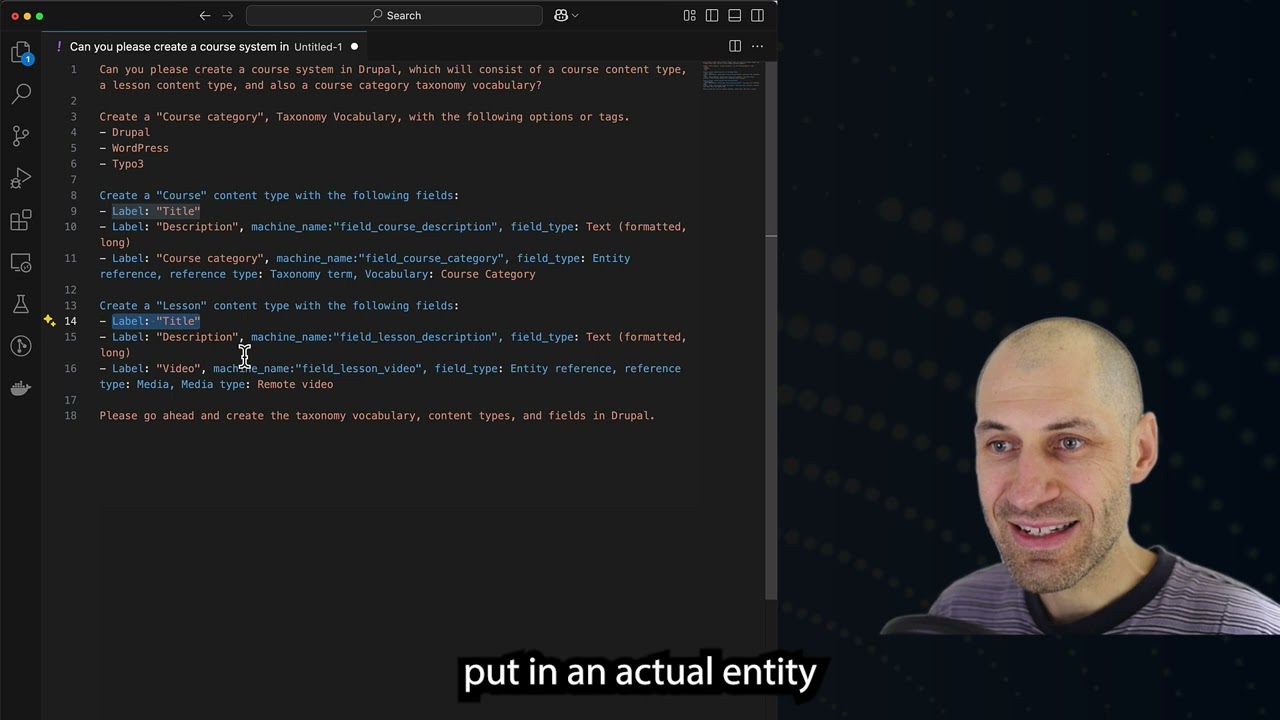Toggle the bottom panel
The width and height of the screenshot is (1280, 720).
point(735,15)
